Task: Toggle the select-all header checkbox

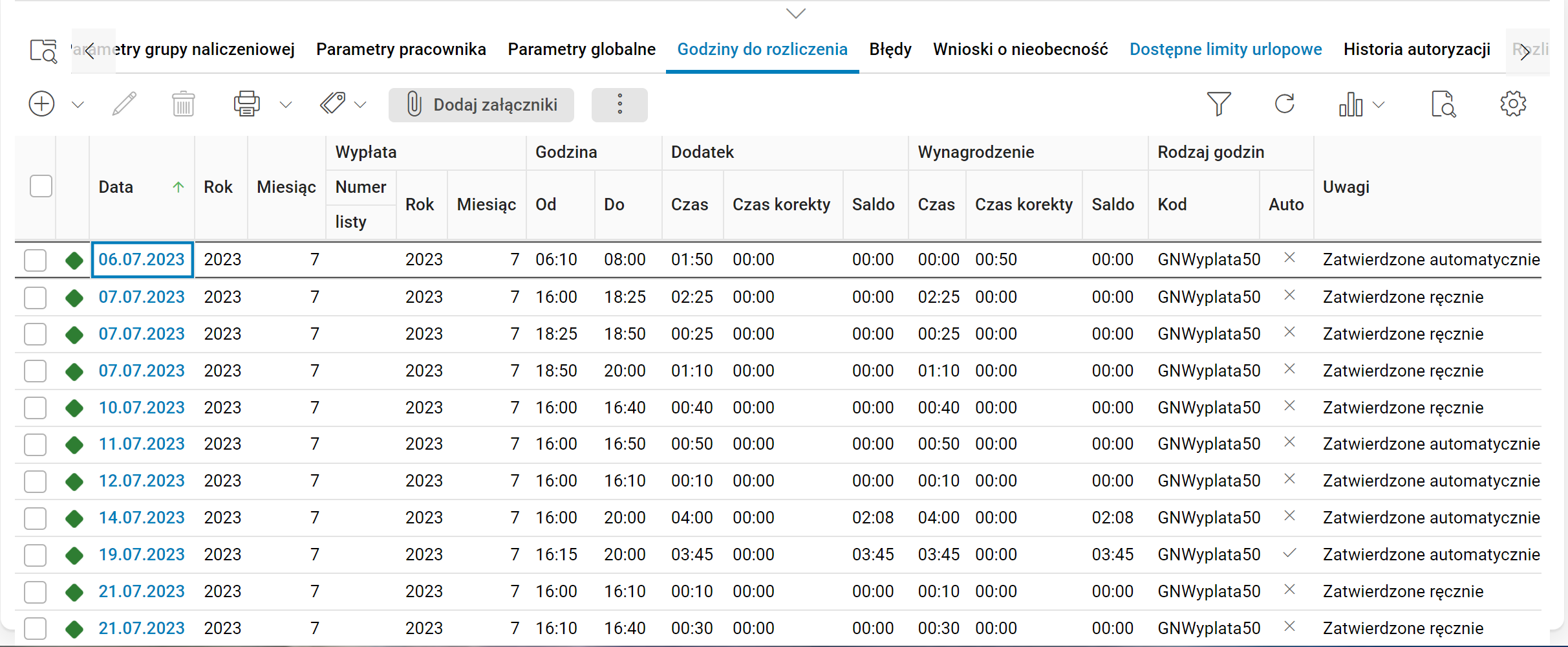Action: [x=41, y=186]
